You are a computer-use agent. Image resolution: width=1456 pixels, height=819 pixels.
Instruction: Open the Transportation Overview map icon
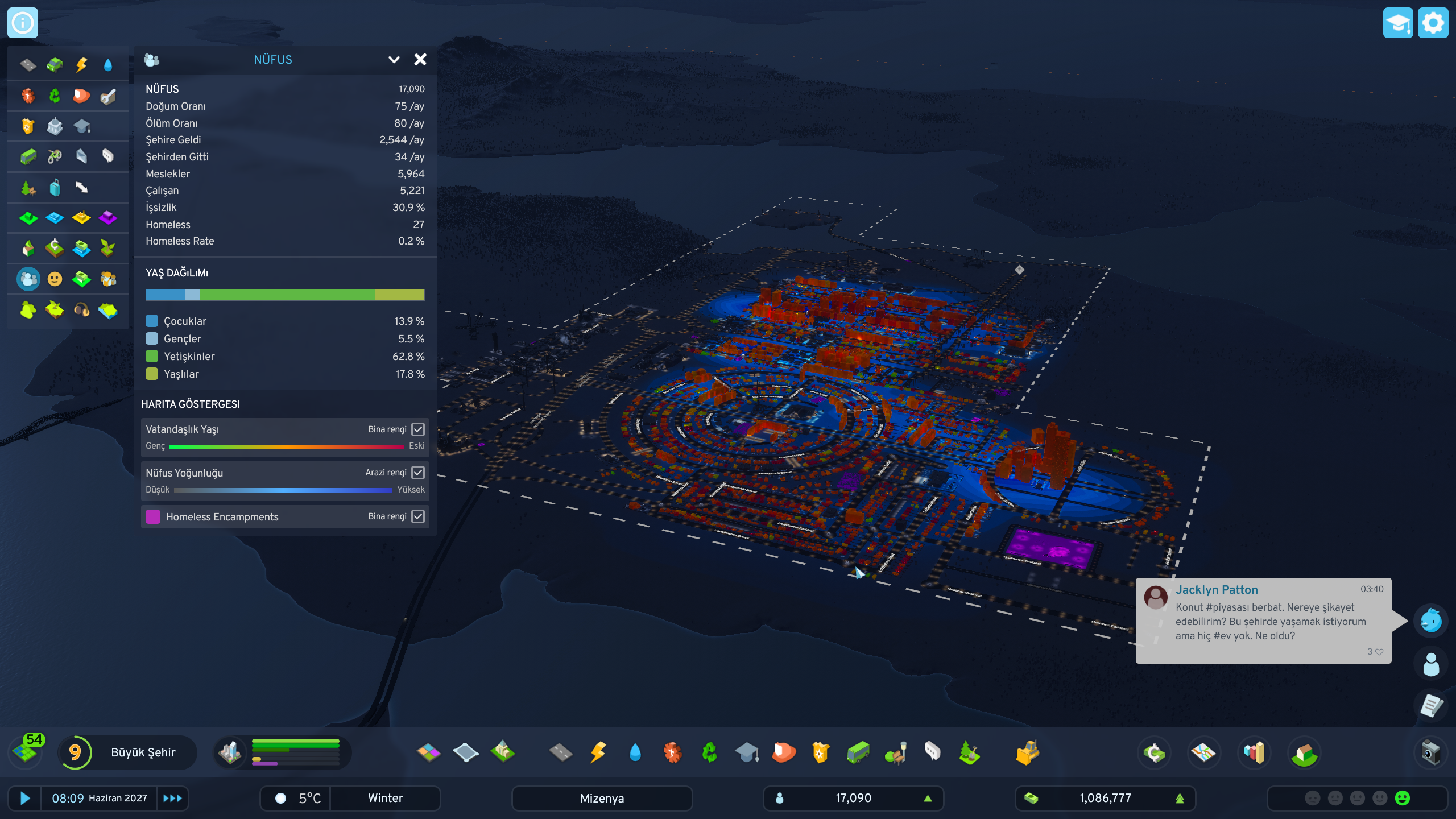pyautogui.click(x=1204, y=754)
